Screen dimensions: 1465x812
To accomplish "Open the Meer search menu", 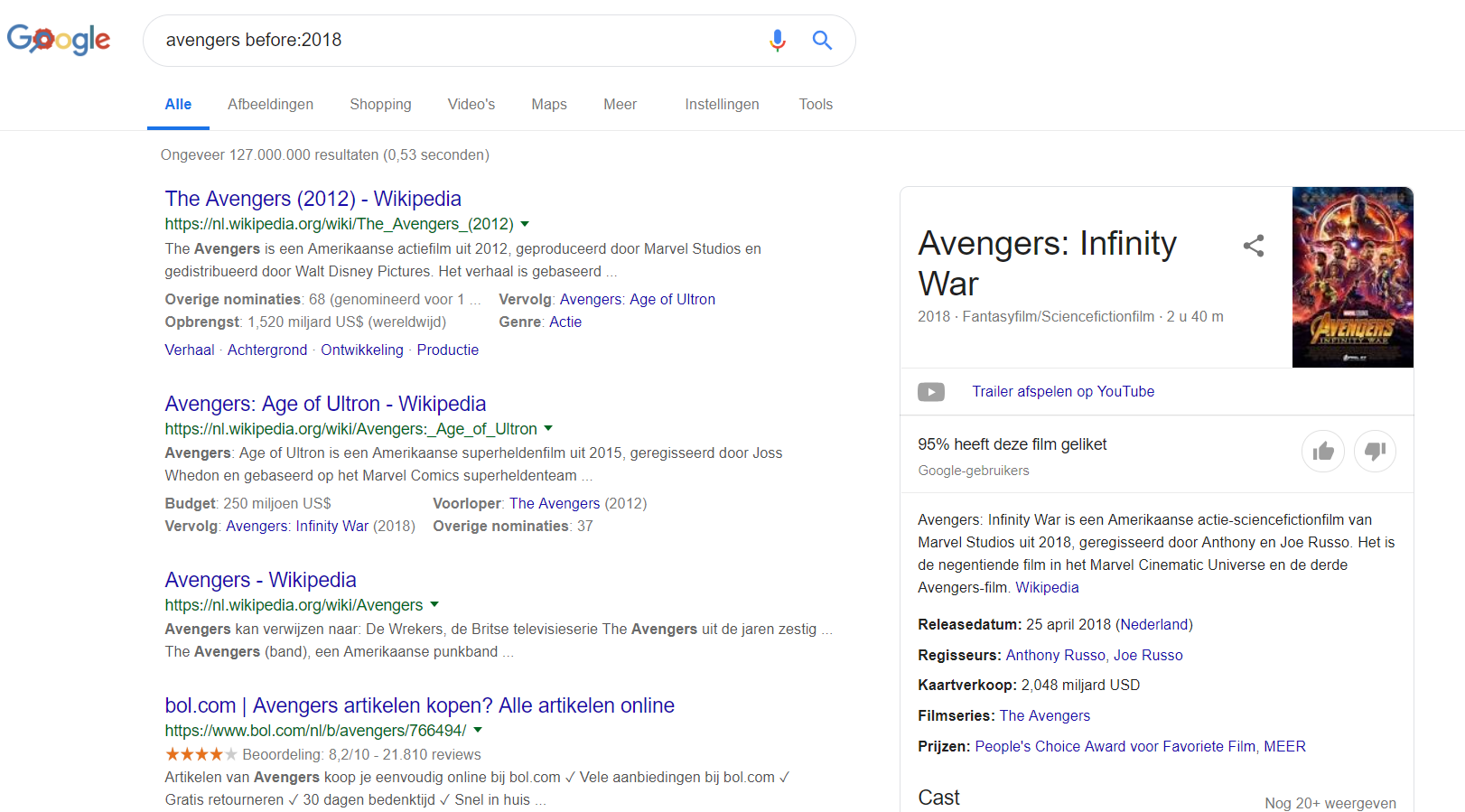I will [620, 105].
